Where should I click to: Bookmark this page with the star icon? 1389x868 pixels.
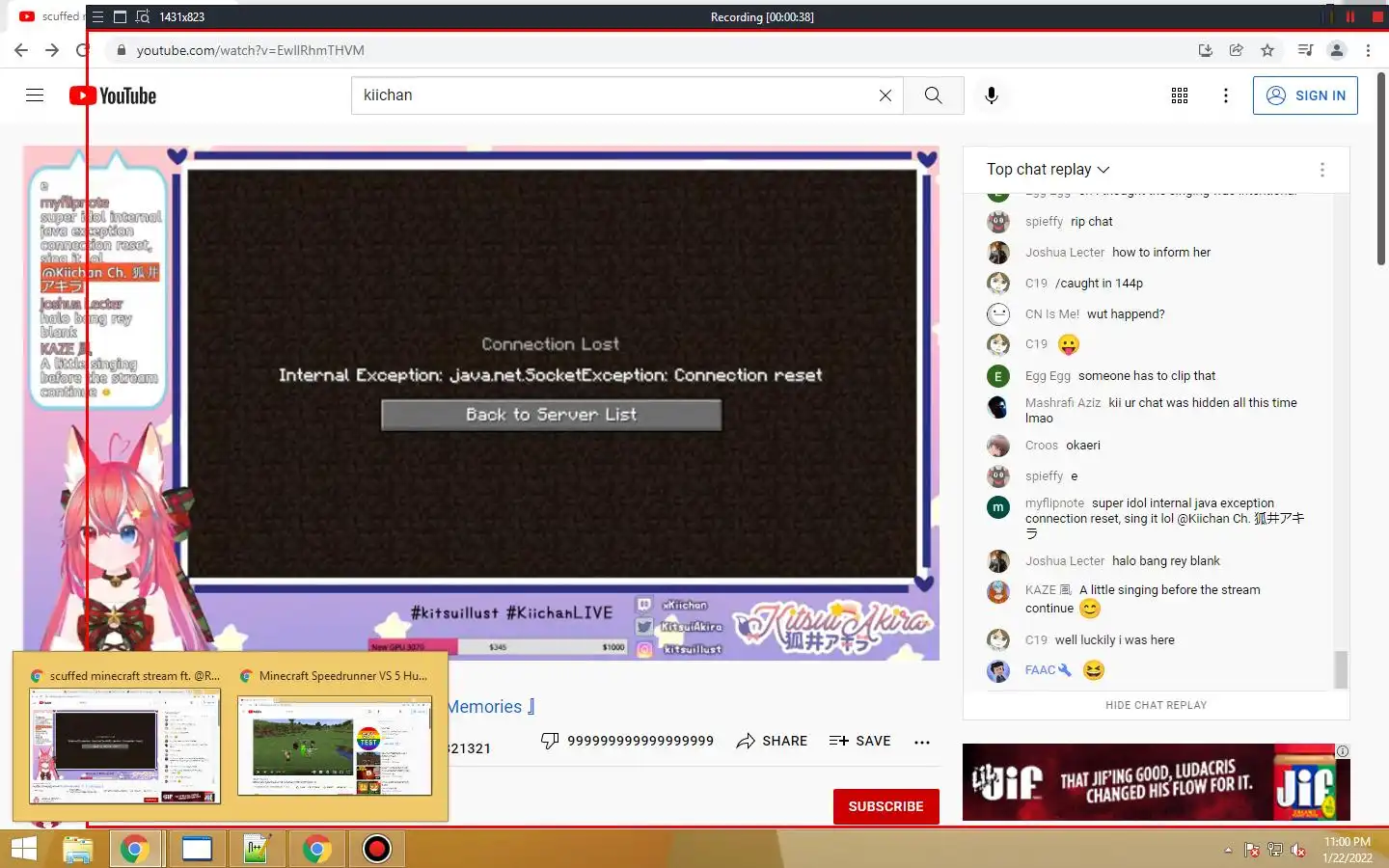1267,50
